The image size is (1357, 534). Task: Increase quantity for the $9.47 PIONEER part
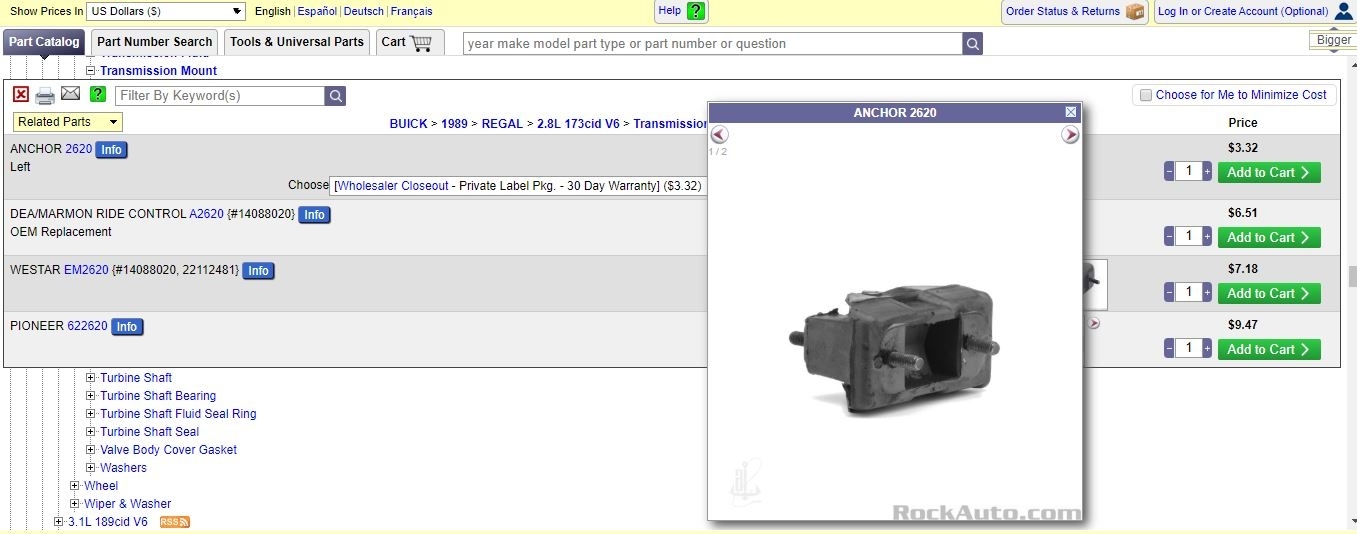pos(1207,349)
